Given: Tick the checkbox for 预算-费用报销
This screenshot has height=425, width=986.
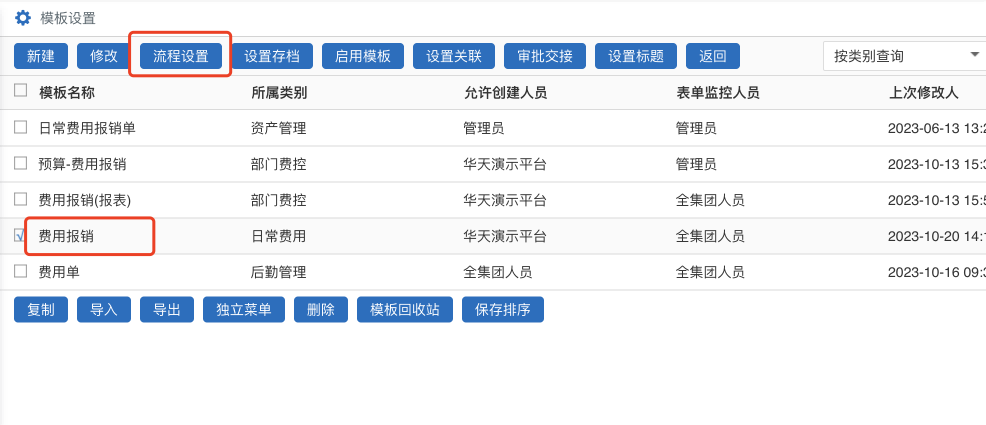Looking at the screenshot, I should [x=21, y=163].
